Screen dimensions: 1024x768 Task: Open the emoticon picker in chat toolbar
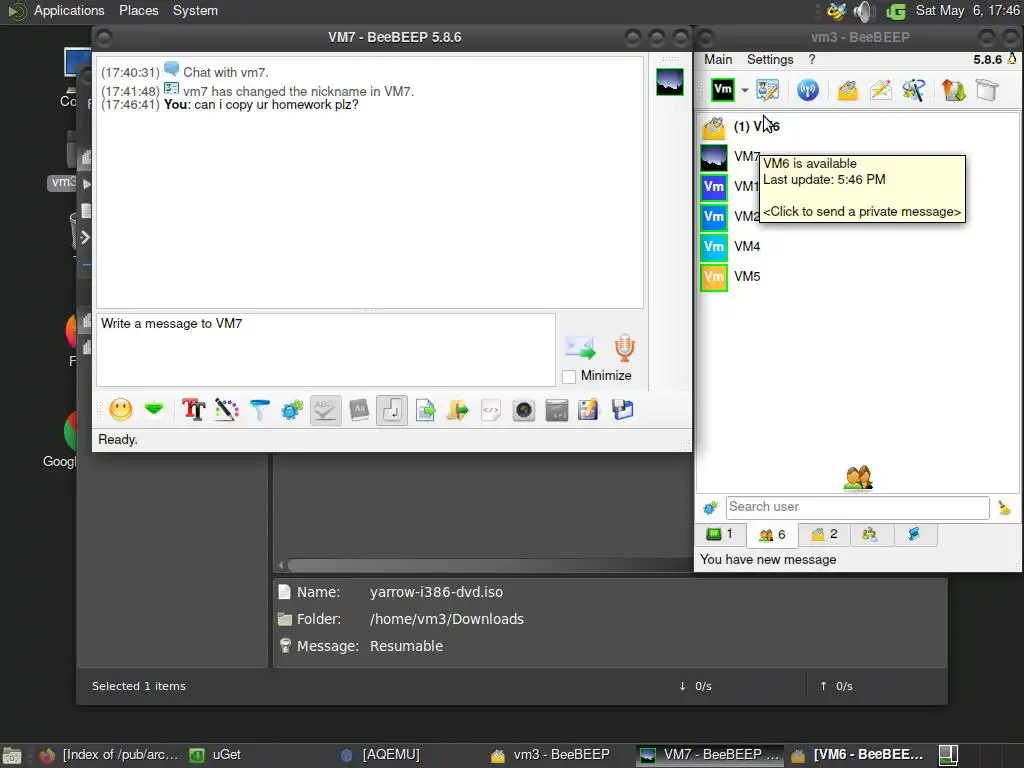tap(121, 409)
